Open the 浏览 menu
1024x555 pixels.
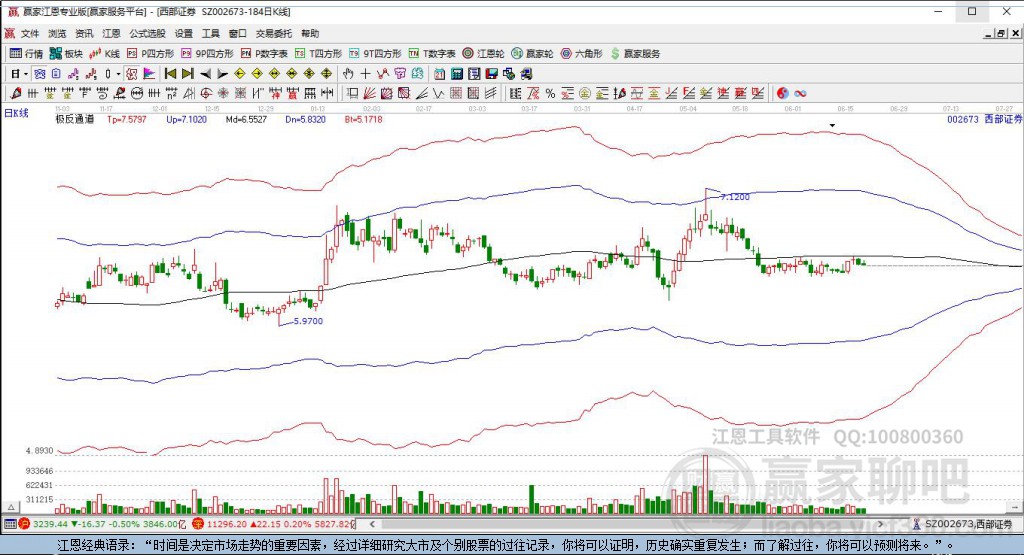tap(57, 33)
